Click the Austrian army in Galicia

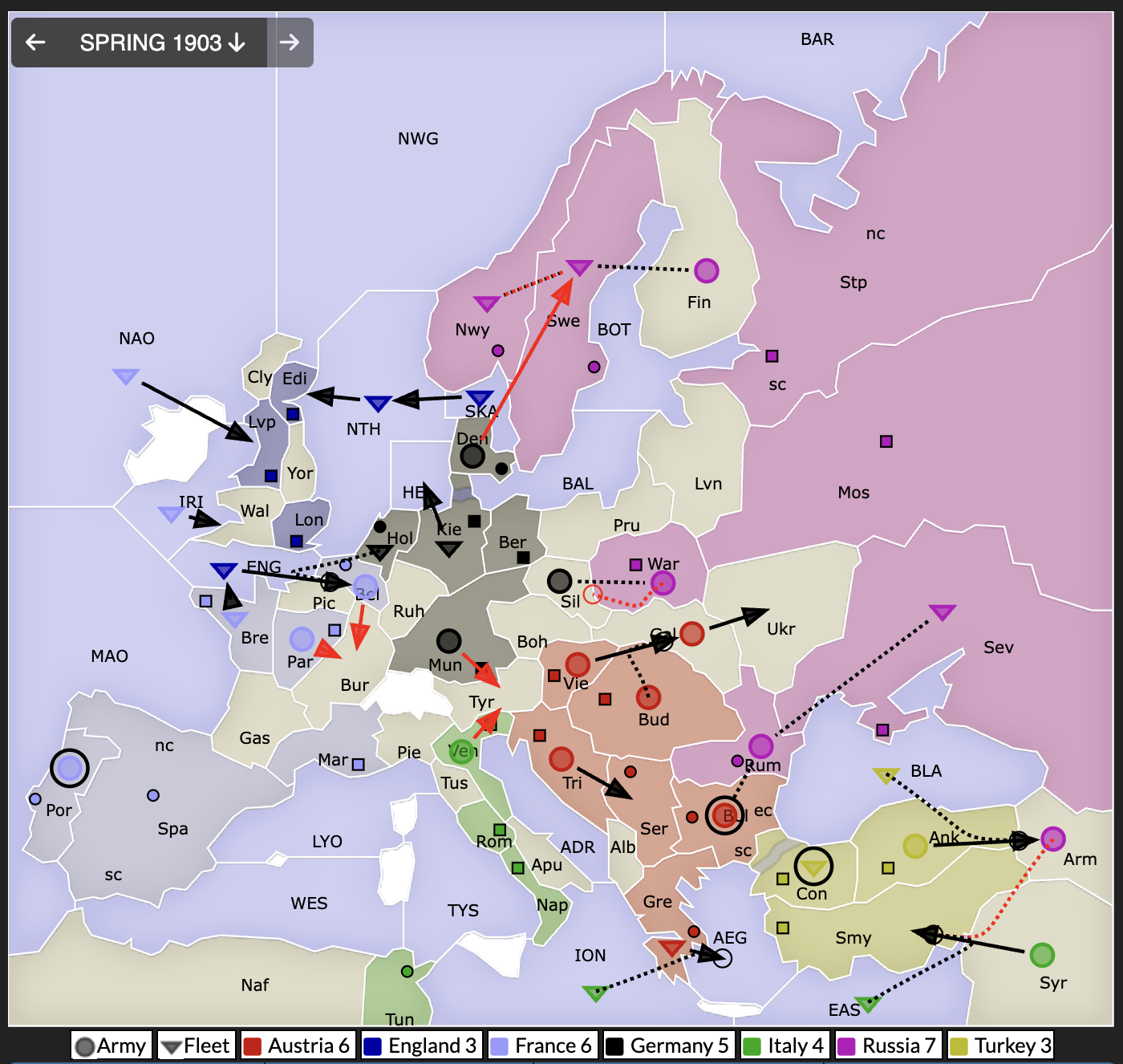(x=691, y=633)
